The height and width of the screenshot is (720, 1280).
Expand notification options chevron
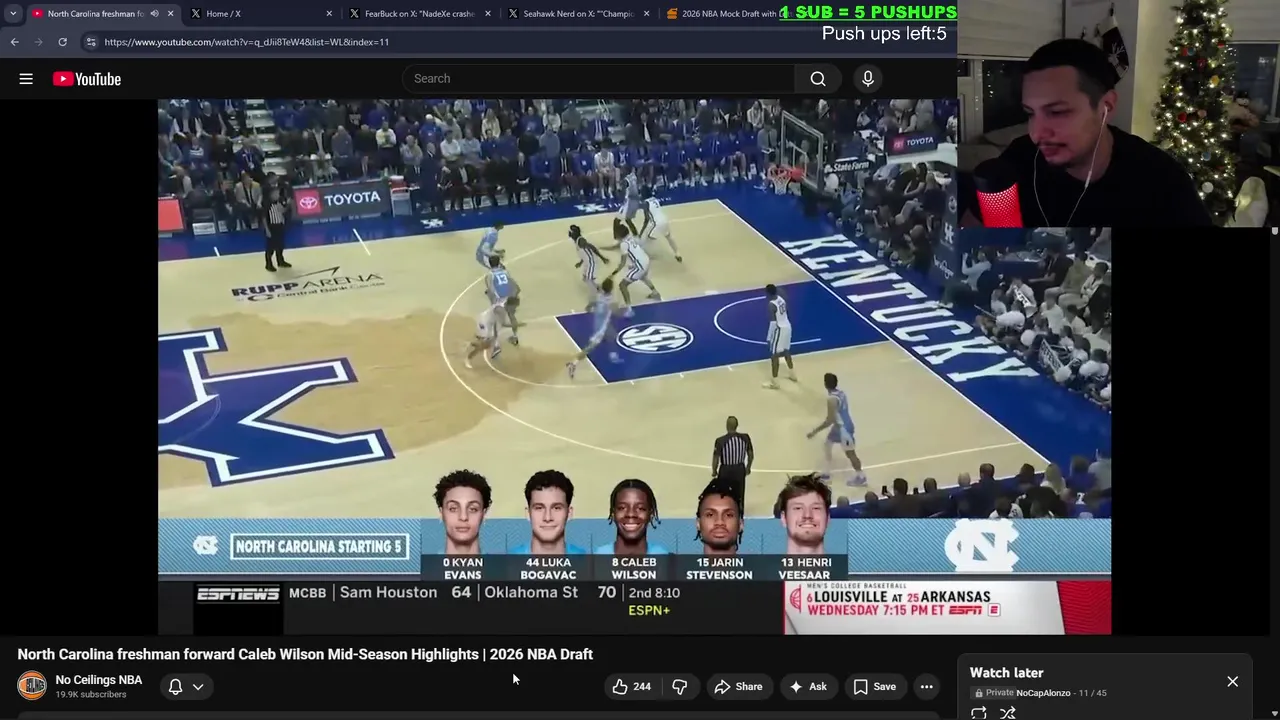click(198, 687)
